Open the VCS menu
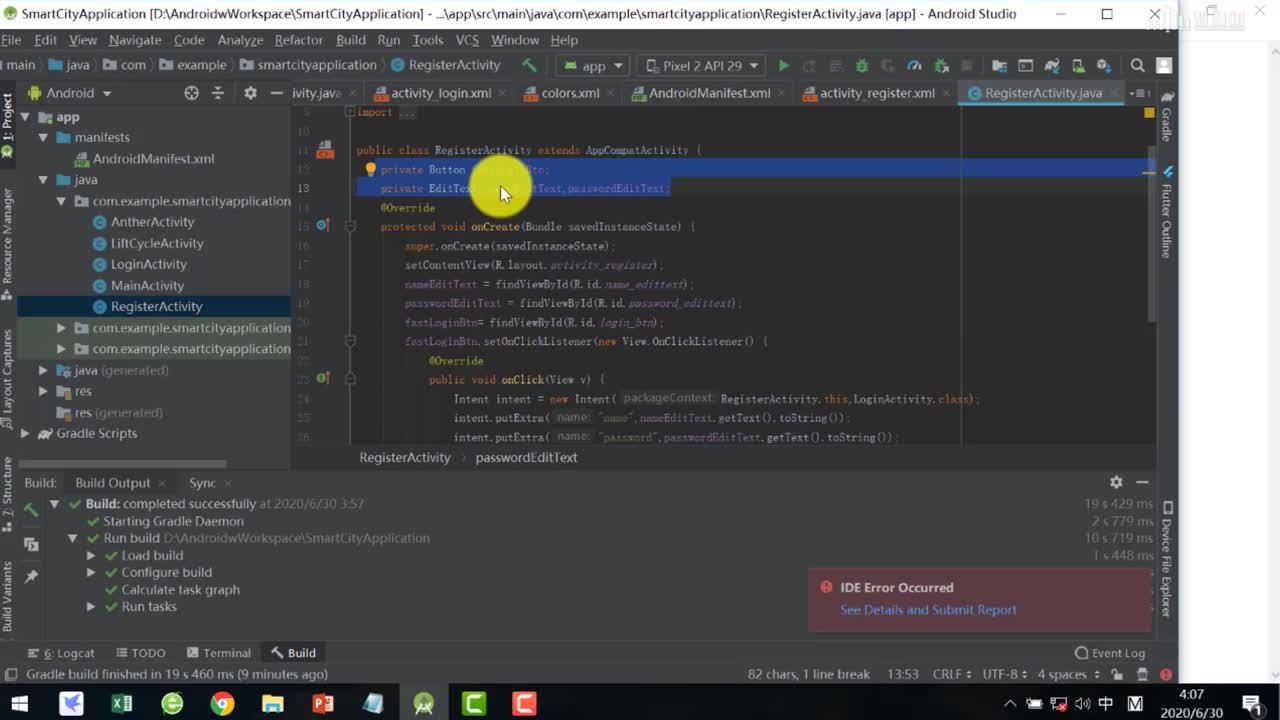Image resolution: width=1280 pixels, height=720 pixels. pos(467,40)
